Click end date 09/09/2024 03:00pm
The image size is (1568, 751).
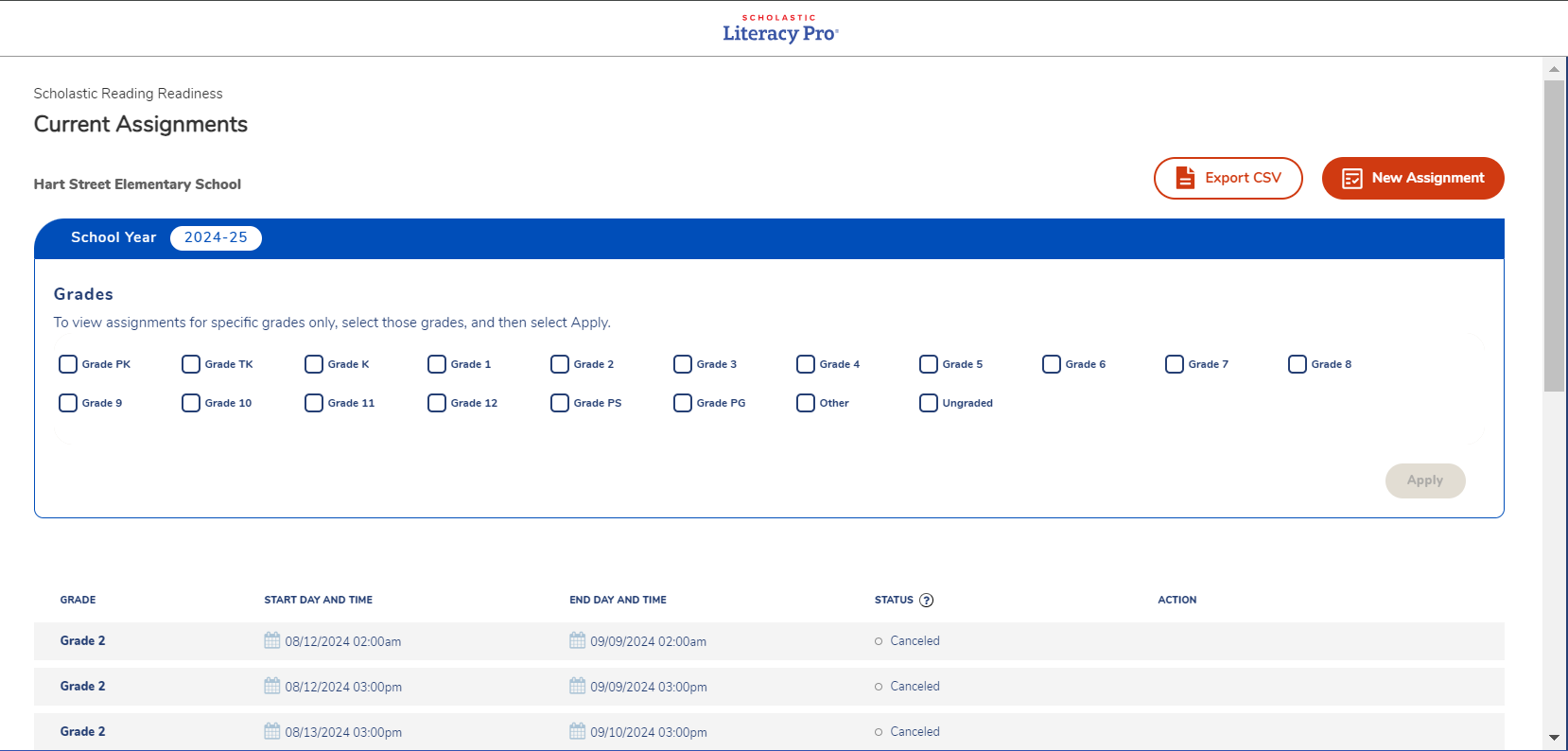point(649,687)
